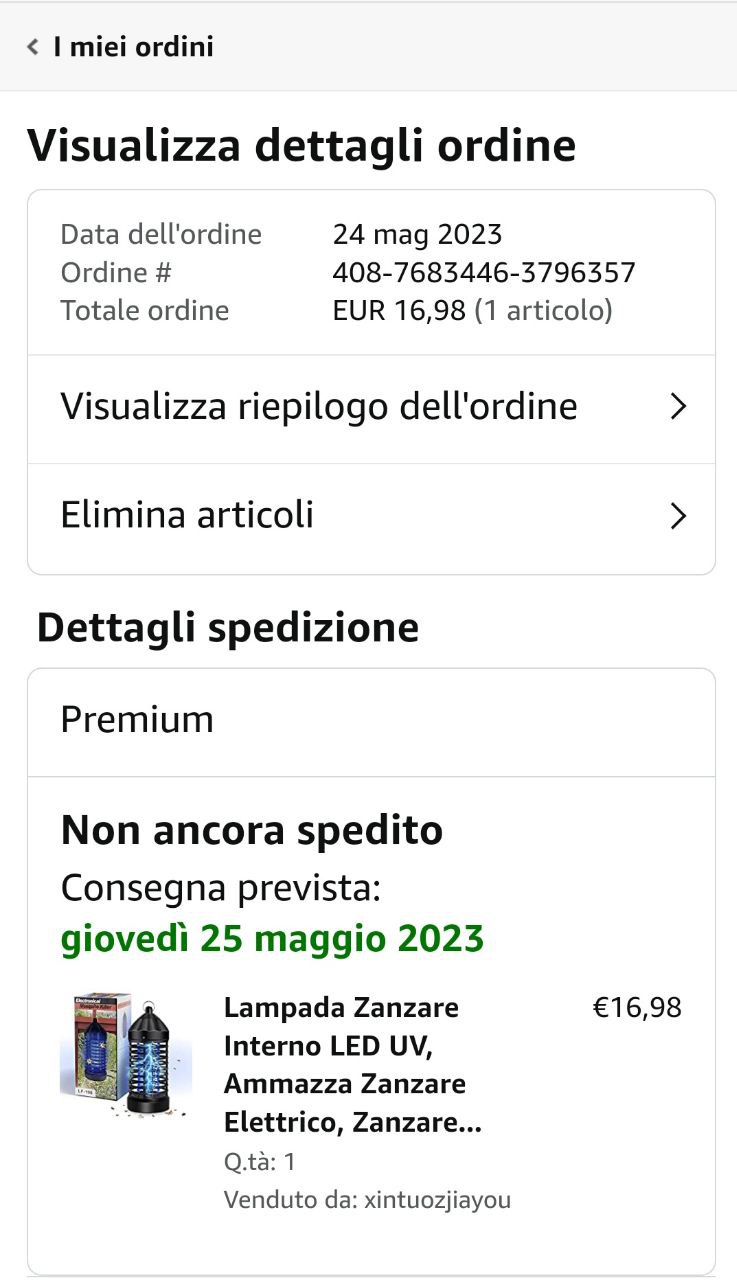Tap the Q.tà: 1 quantity label
This screenshot has width=737, height=1280.
coord(259,1162)
